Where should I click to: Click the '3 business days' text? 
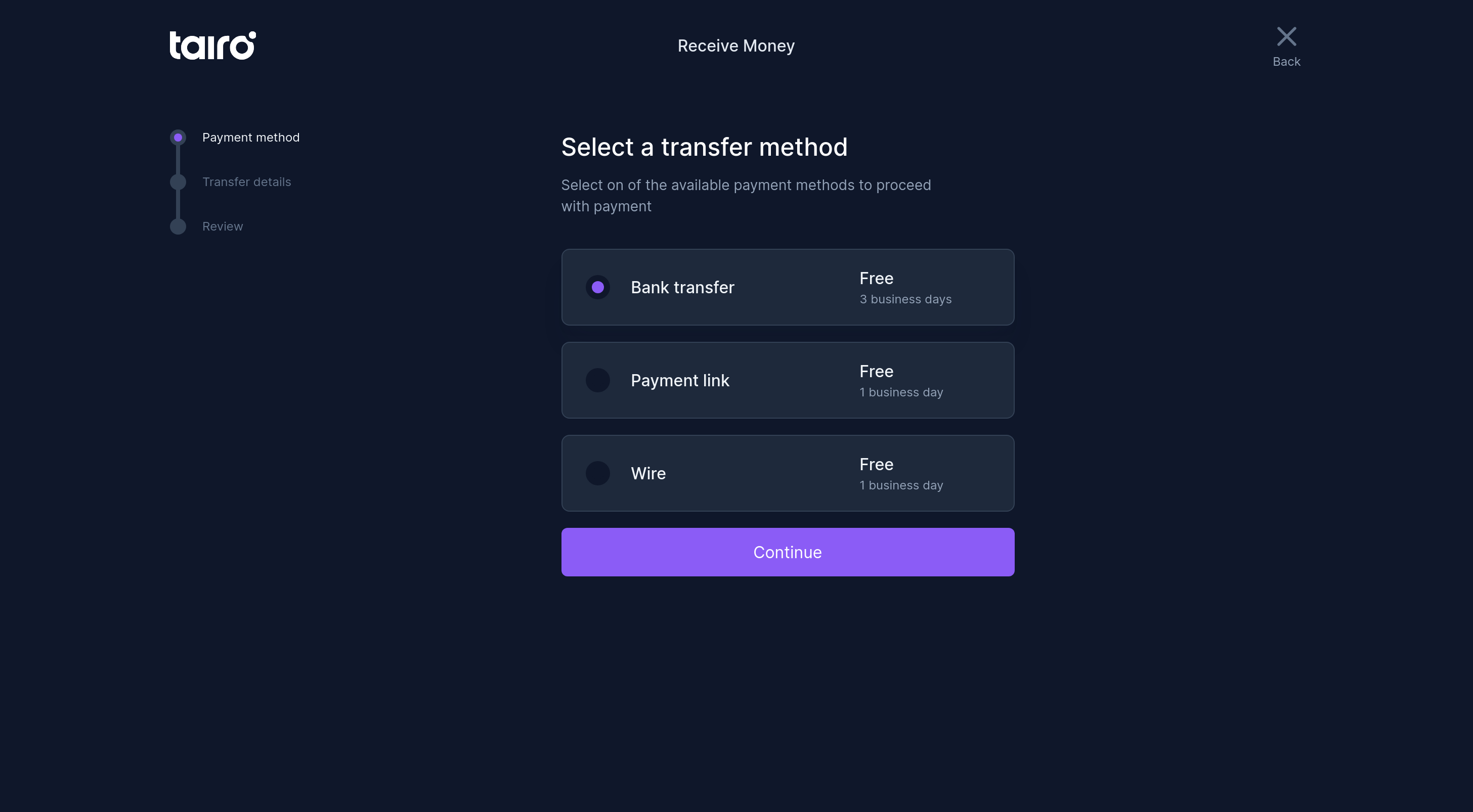click(x=905, y=299)
